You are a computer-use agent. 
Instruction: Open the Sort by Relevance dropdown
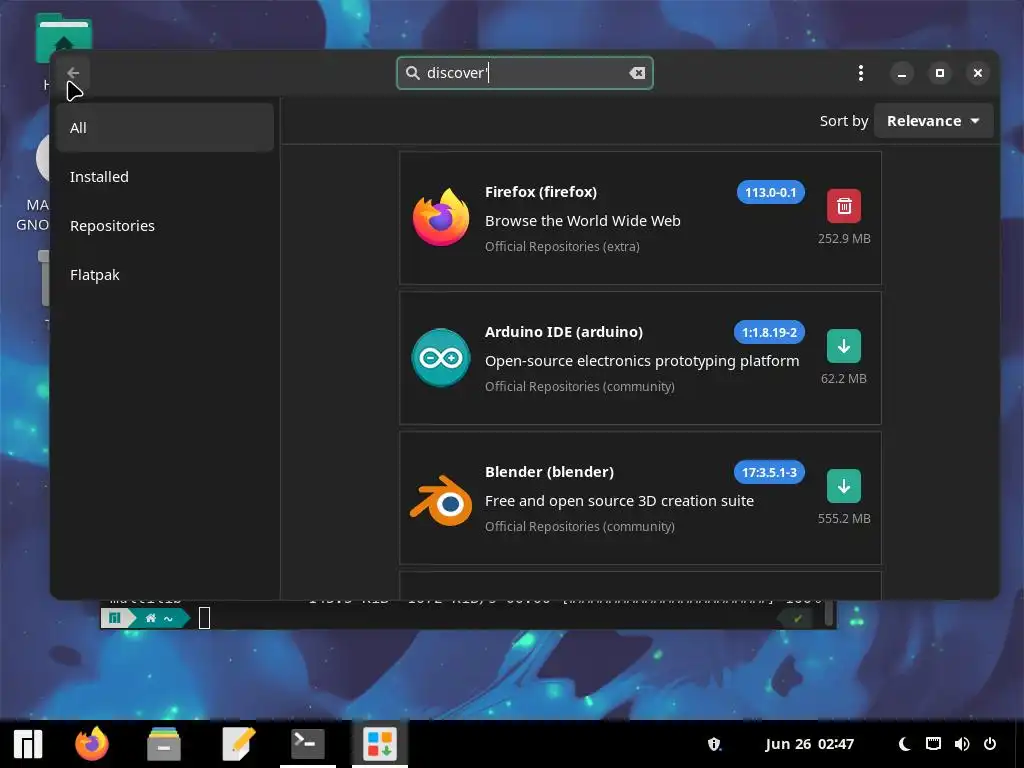coord(933,121)
